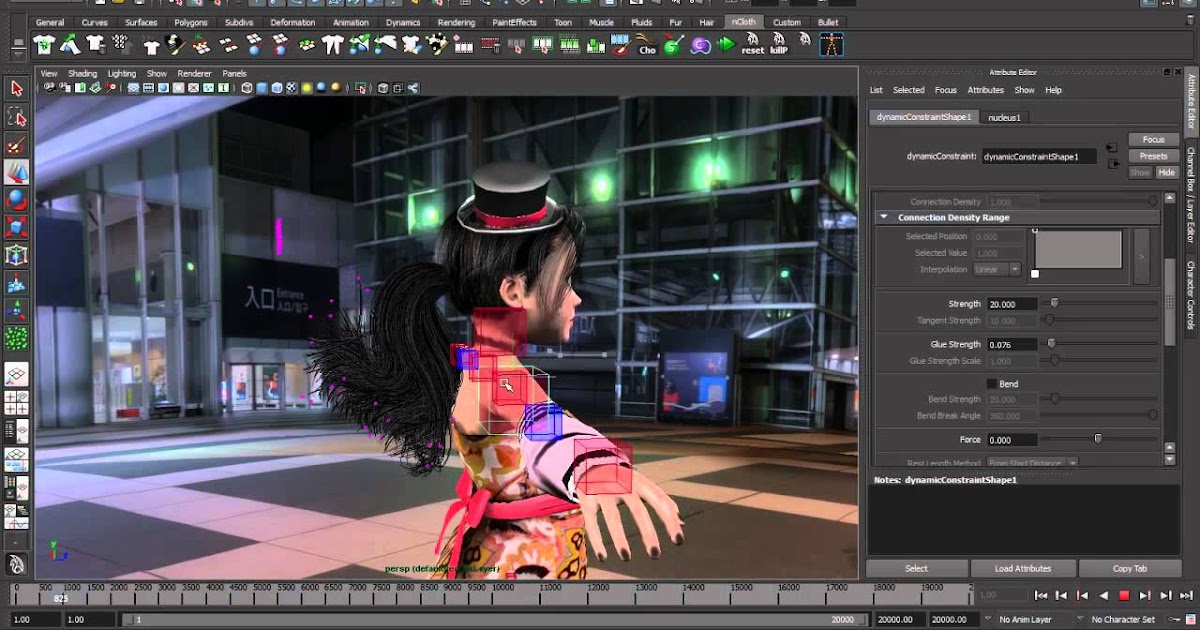The height and width of the screenshot is (630, 1200).
Task: Select the Universal Manipulator cube tool
Action: tap(16, 256)
